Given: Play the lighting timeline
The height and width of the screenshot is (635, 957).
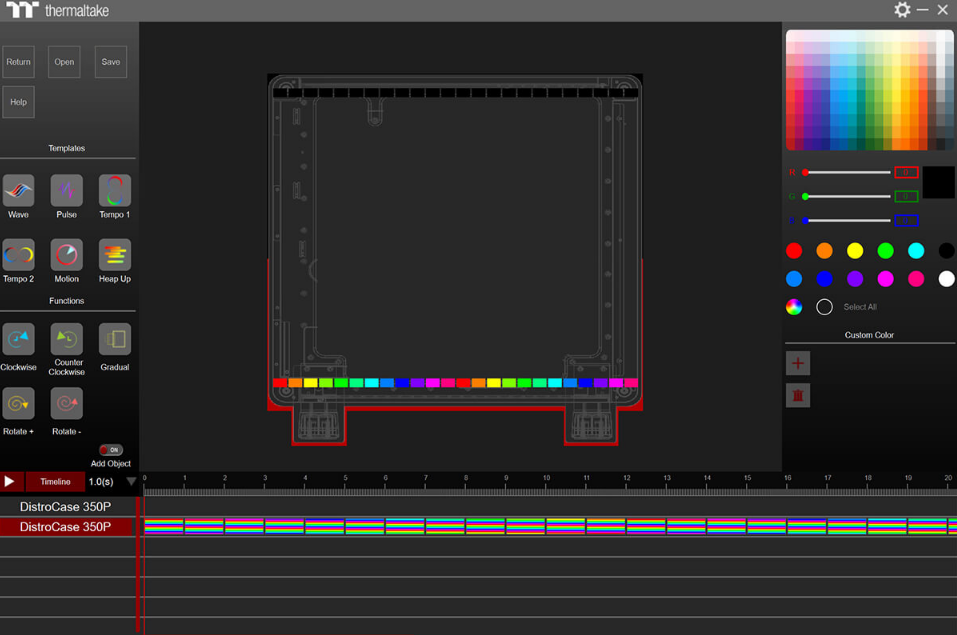Looking at the screenshot, I should click(10, 482).
